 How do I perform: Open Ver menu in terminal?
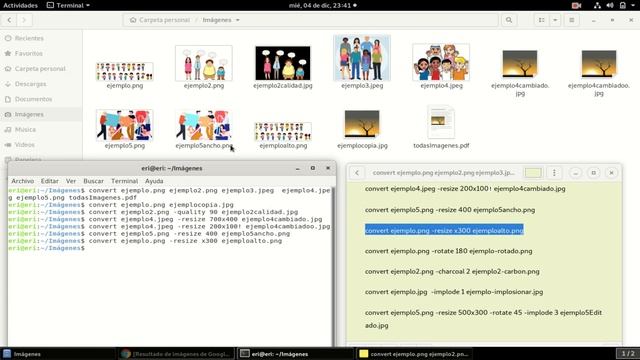pos(71,181)
